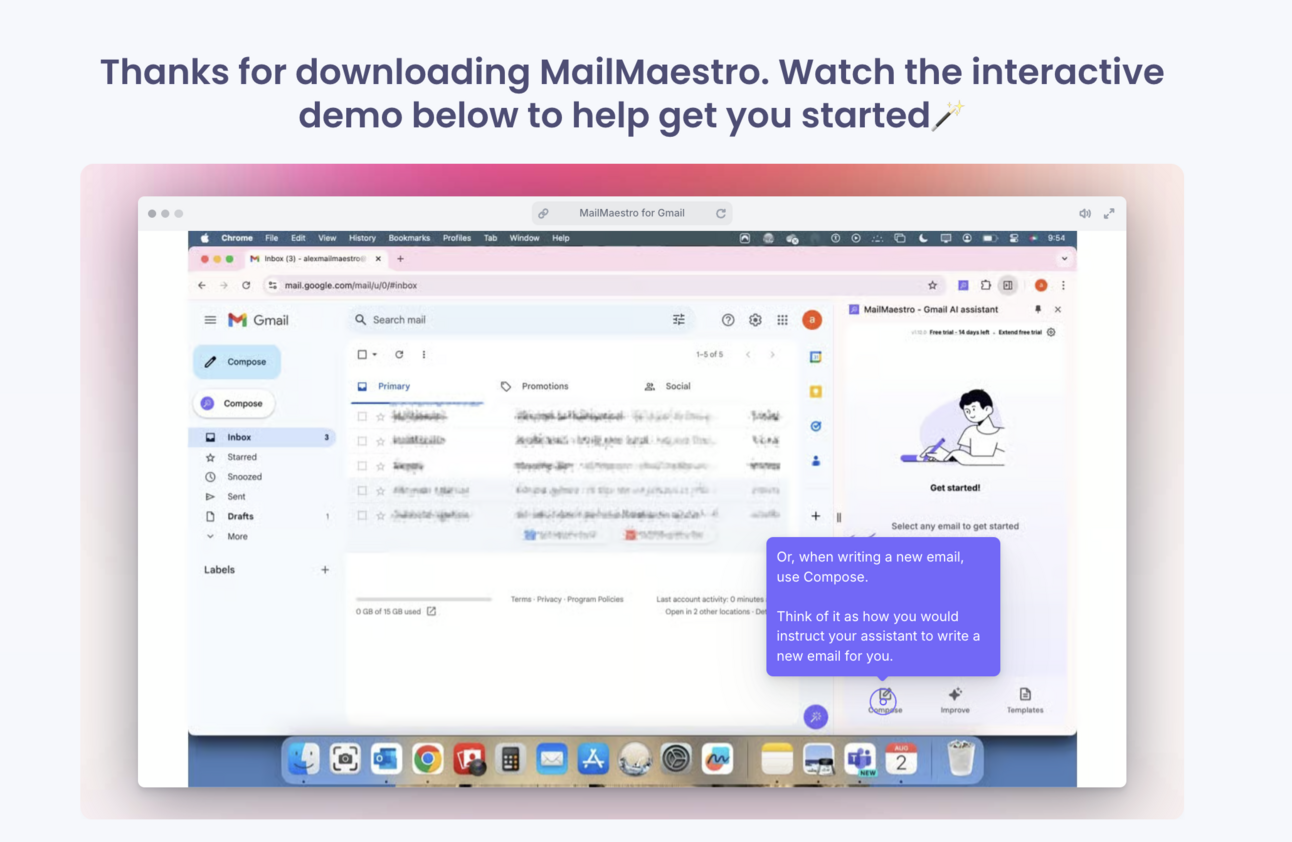This screenshot has width=1292, height=842.
Task: Toggle demo player sound icon
Action: (x=1085, y=214)
